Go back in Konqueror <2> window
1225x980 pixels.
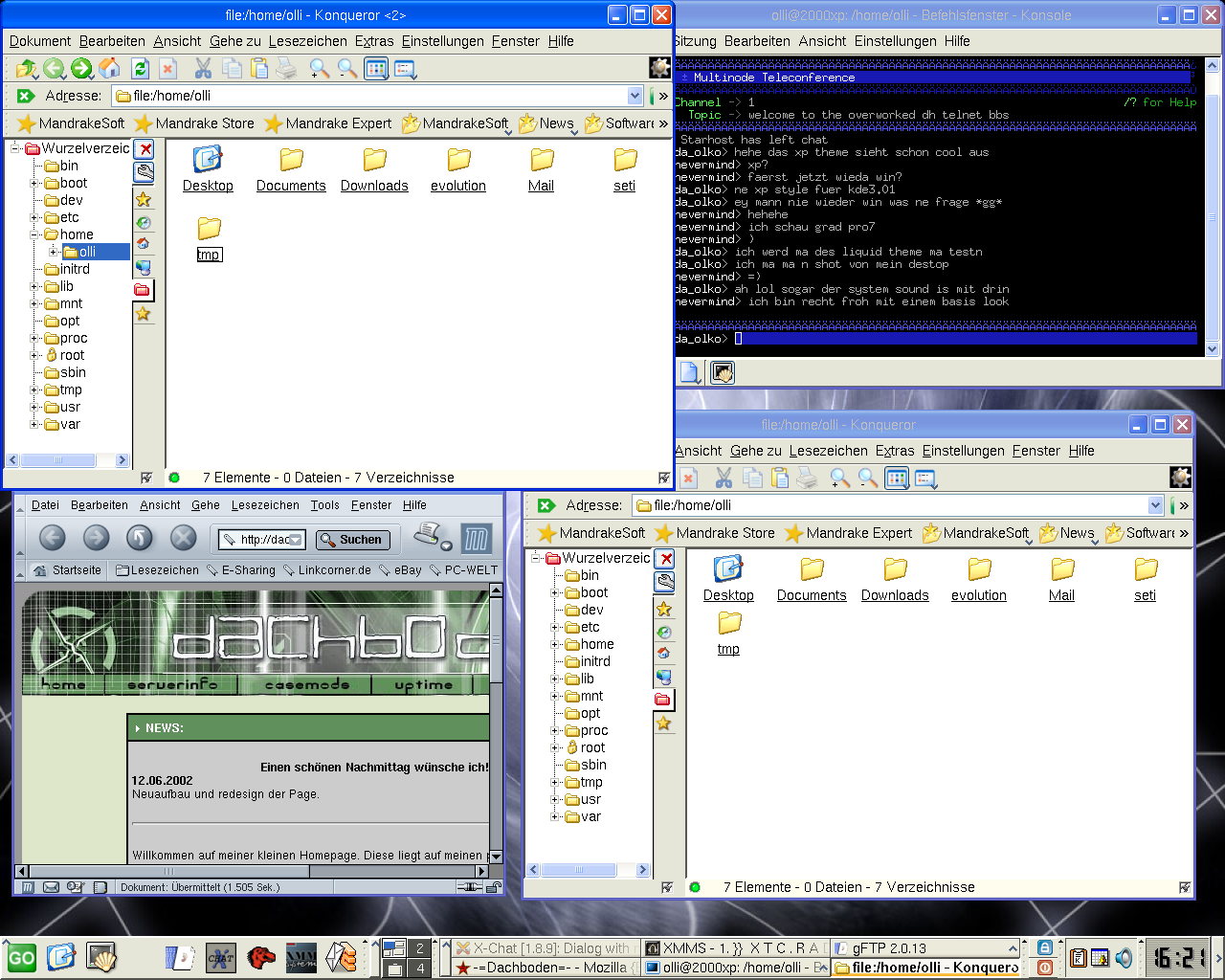[x=54, y=68]
